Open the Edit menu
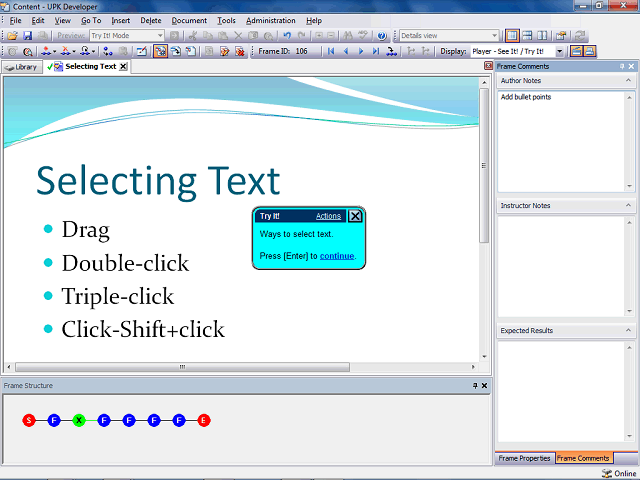 tap(38, 20)
